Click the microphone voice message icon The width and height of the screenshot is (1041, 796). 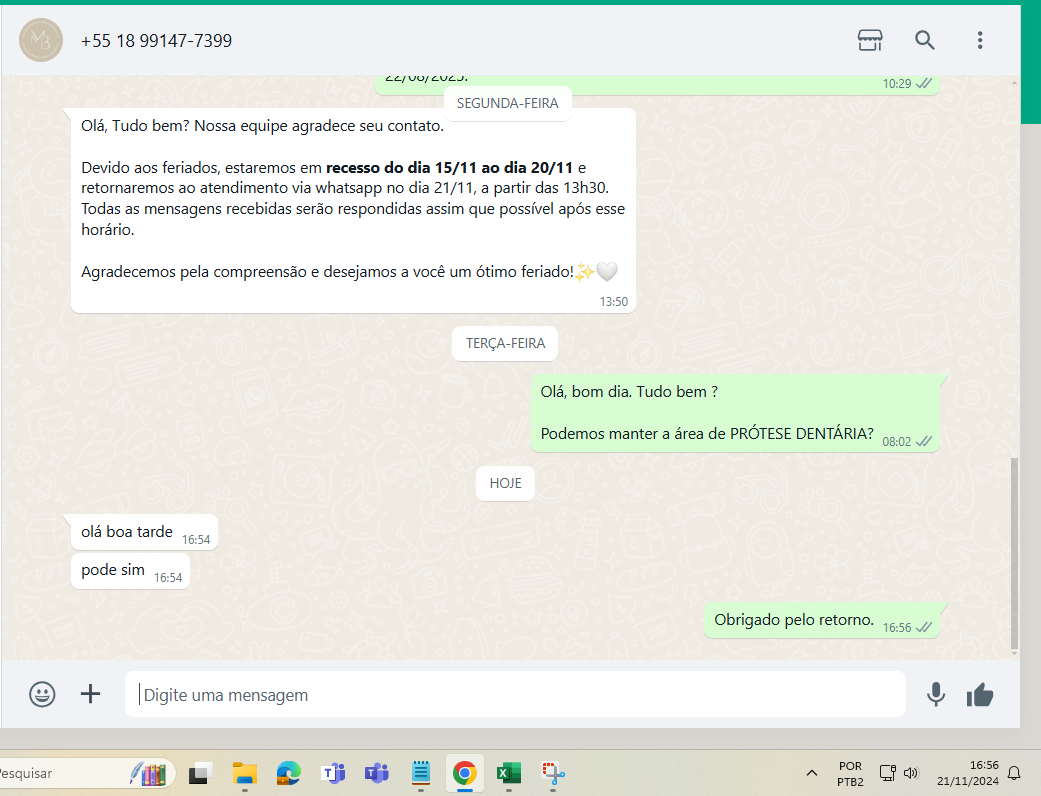(936, 694)
